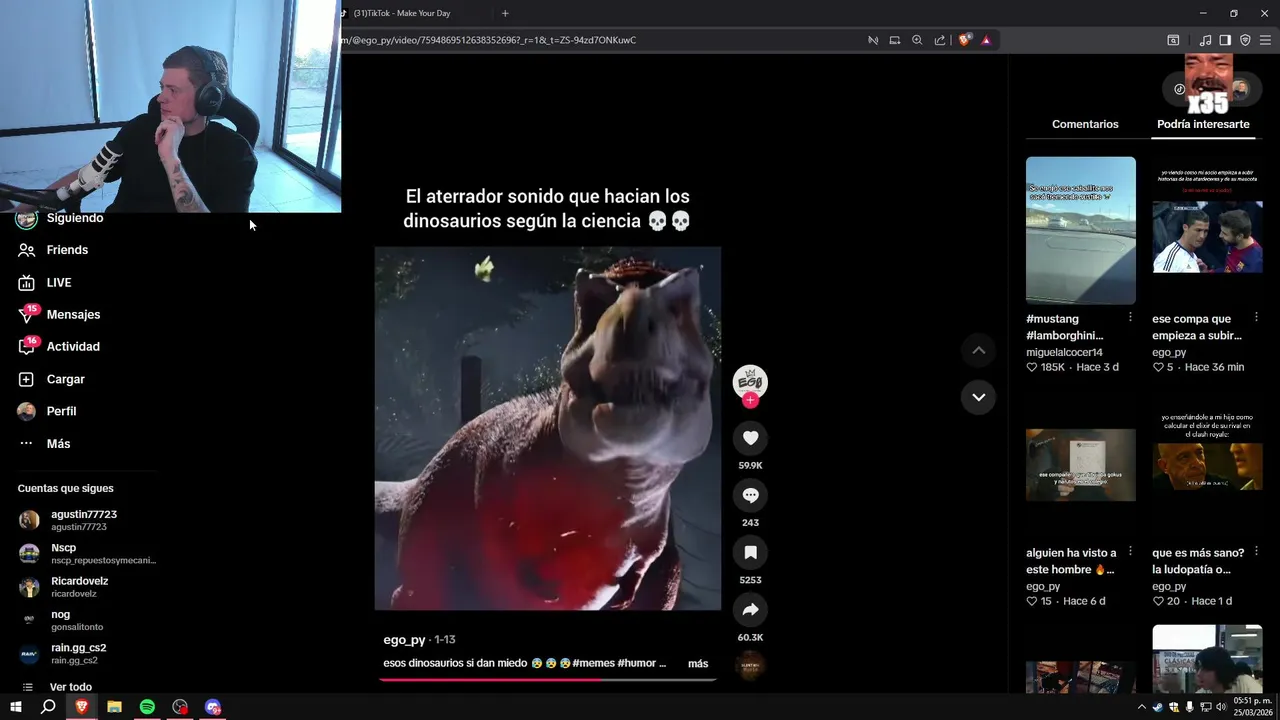Expand the video caption with más
This screenshot has width=1280, height=720.
(698, 663)
